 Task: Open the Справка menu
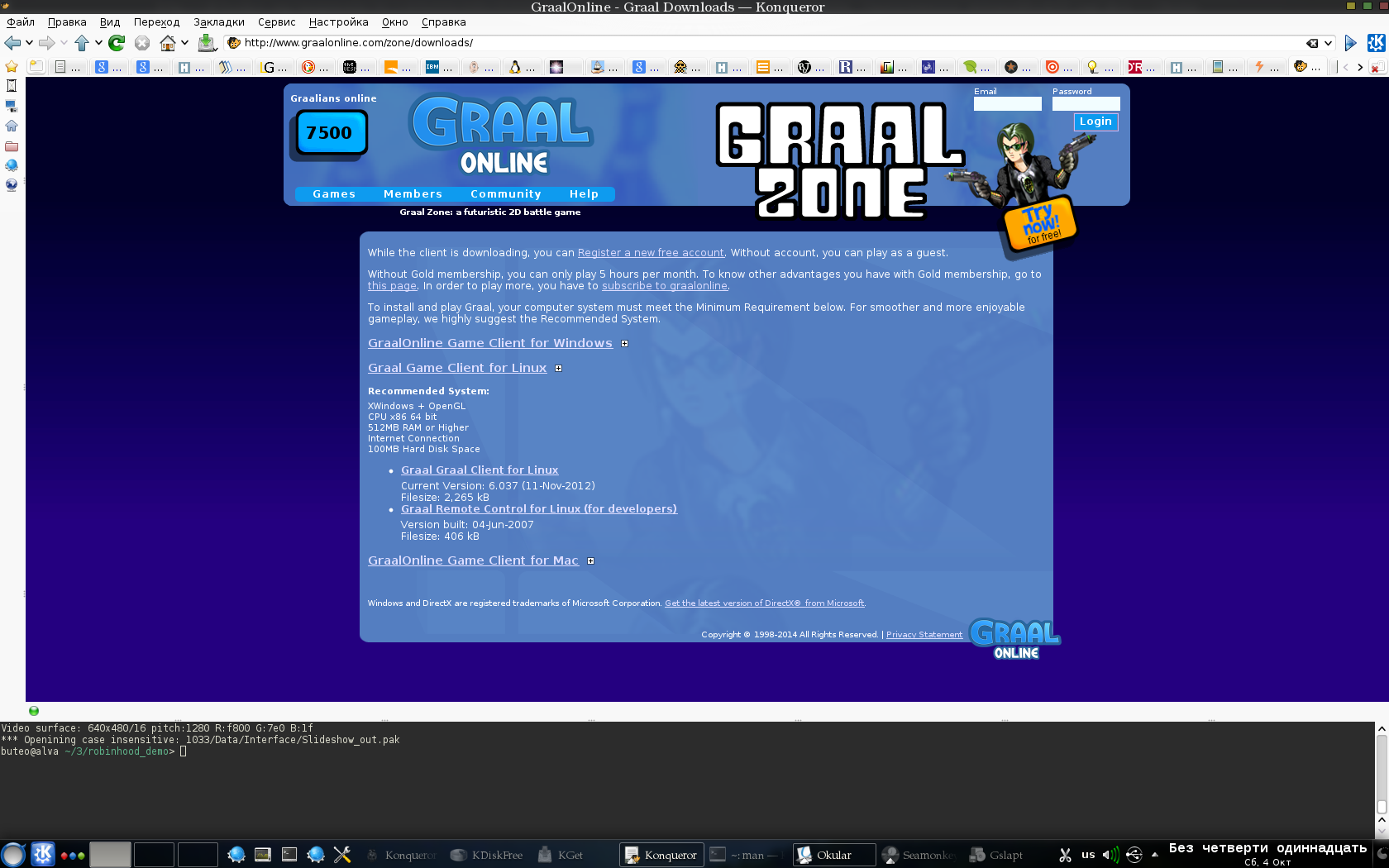443,22
